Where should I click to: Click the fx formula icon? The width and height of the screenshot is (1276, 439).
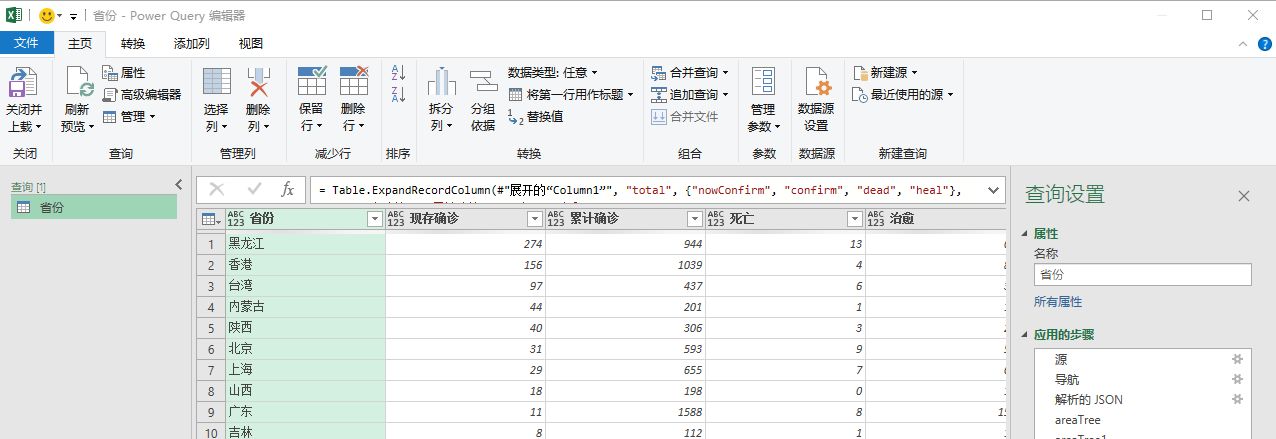287,189
